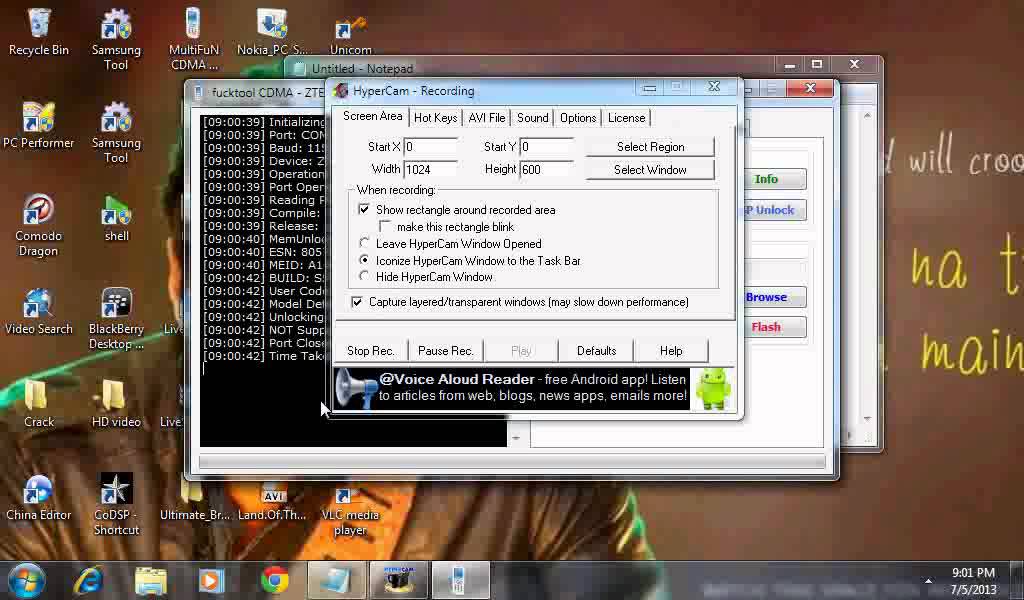This screenshot has height=600, width=1024.
Task: Open Comodo Dragon browser shortcut
Action: click(39, 225)
